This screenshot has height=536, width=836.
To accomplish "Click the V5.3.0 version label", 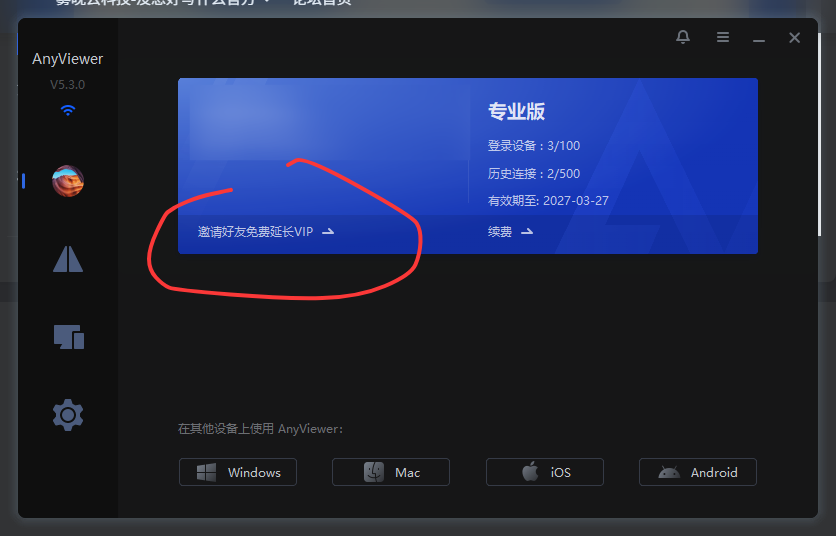I will click(x=68, y=85).
